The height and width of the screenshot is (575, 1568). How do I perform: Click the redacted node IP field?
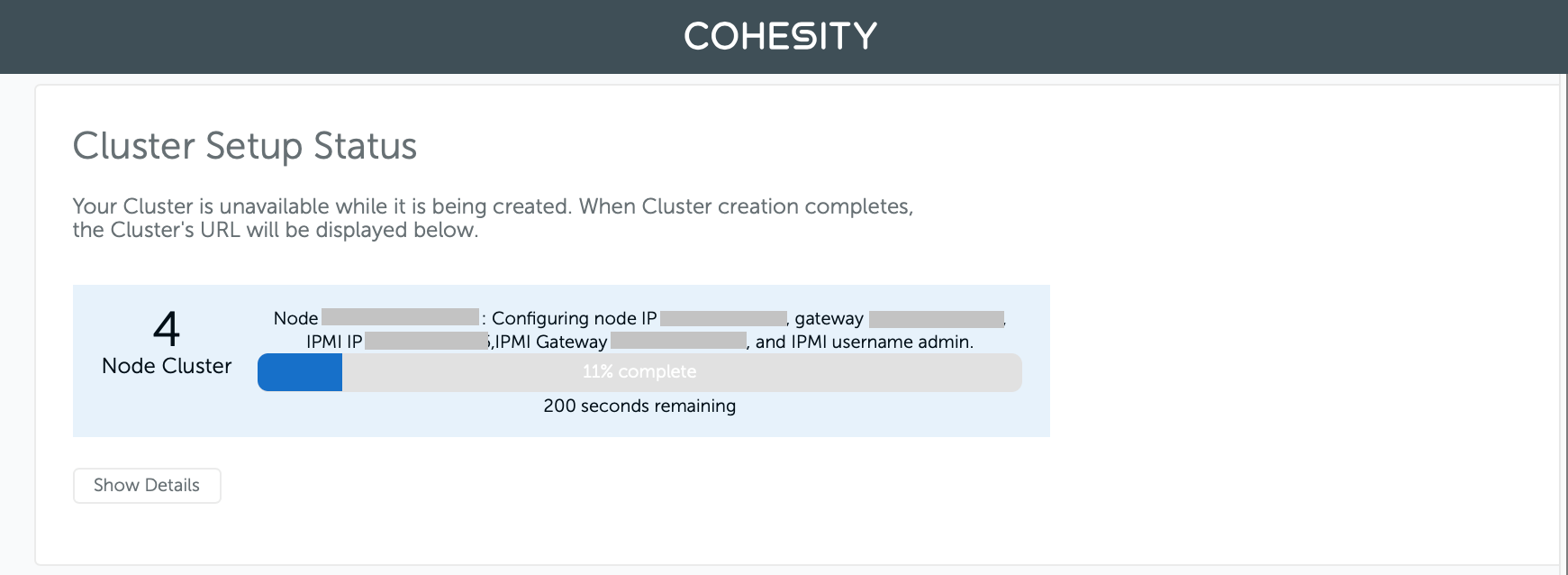[723, 317]
